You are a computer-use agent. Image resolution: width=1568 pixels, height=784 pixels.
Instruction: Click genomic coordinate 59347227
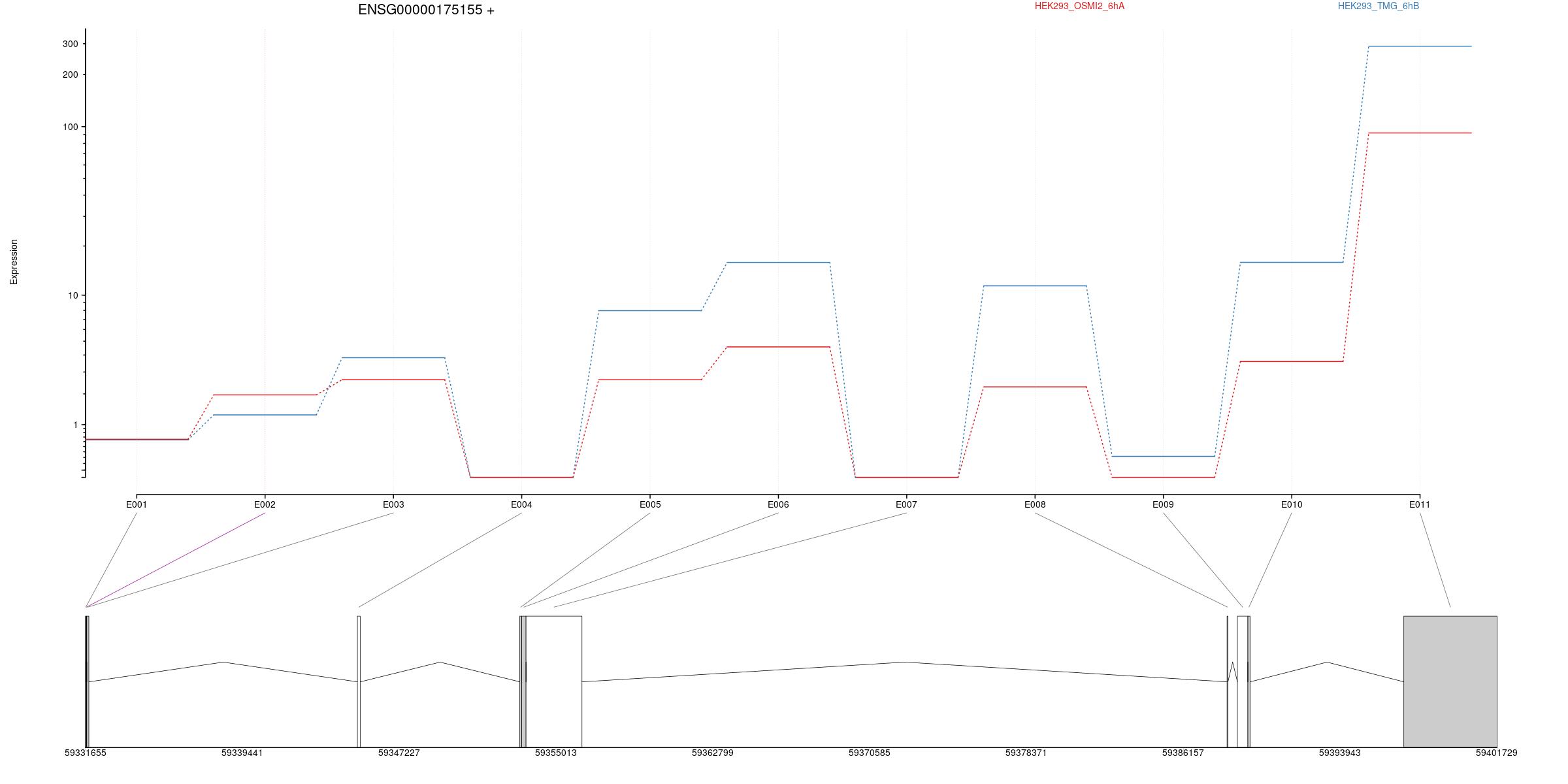pos(399,753)
